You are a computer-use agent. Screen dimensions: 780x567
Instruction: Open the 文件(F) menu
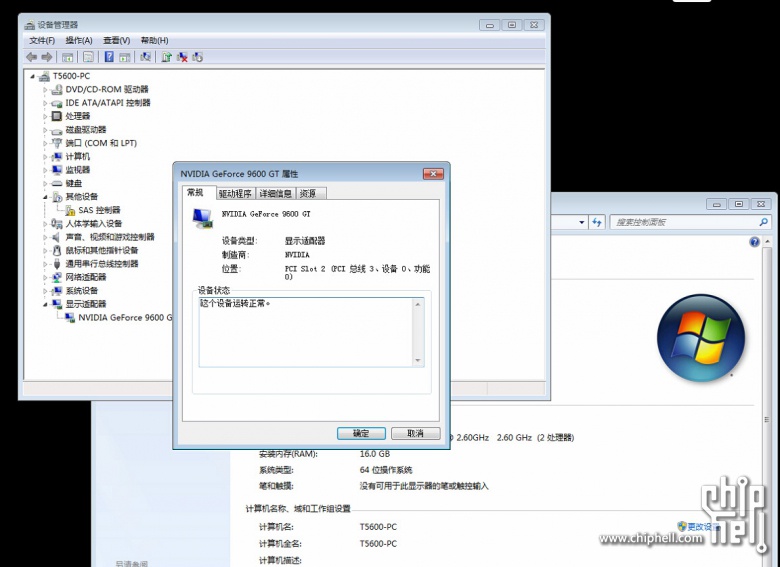point(42,40)
